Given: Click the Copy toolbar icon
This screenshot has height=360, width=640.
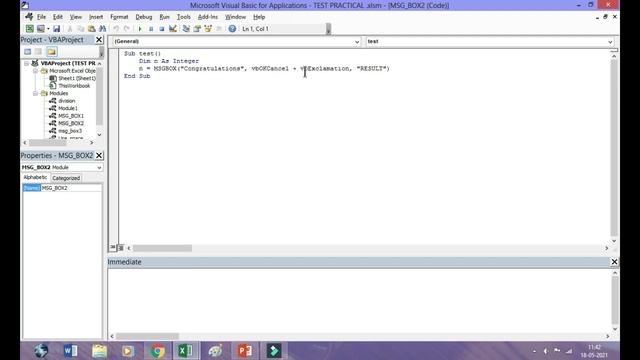Looking at the screenshot, I should point(80,29).
